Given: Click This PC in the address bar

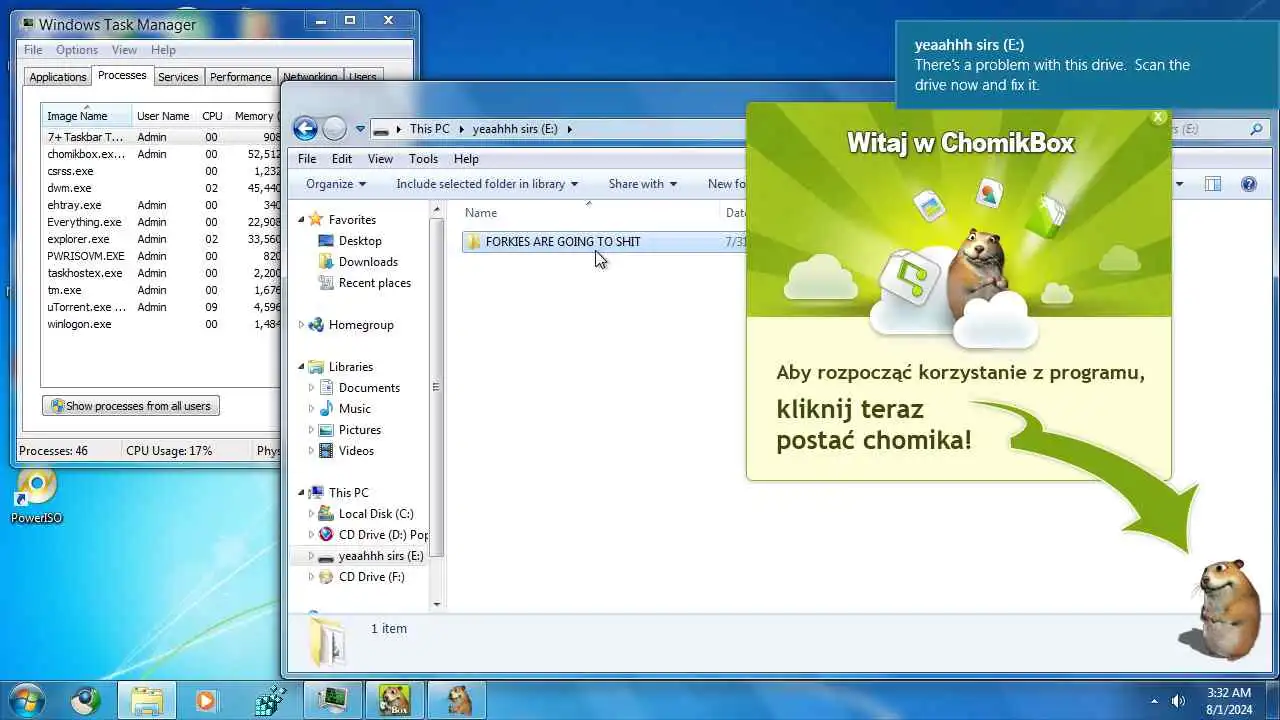Looking at the screenshot, I should pyautogui.click(x=429, y=129).
